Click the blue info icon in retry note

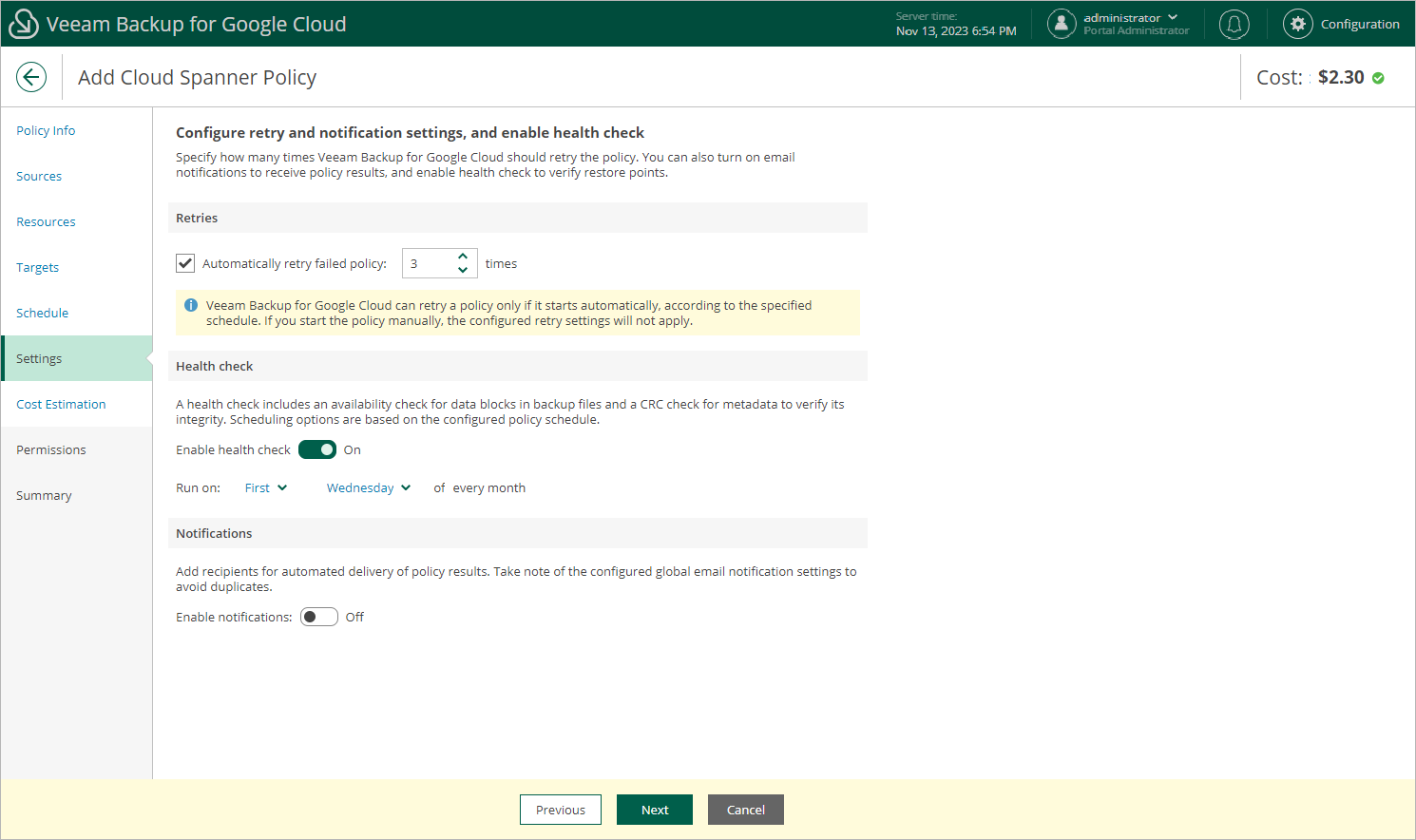click(191, 305)
